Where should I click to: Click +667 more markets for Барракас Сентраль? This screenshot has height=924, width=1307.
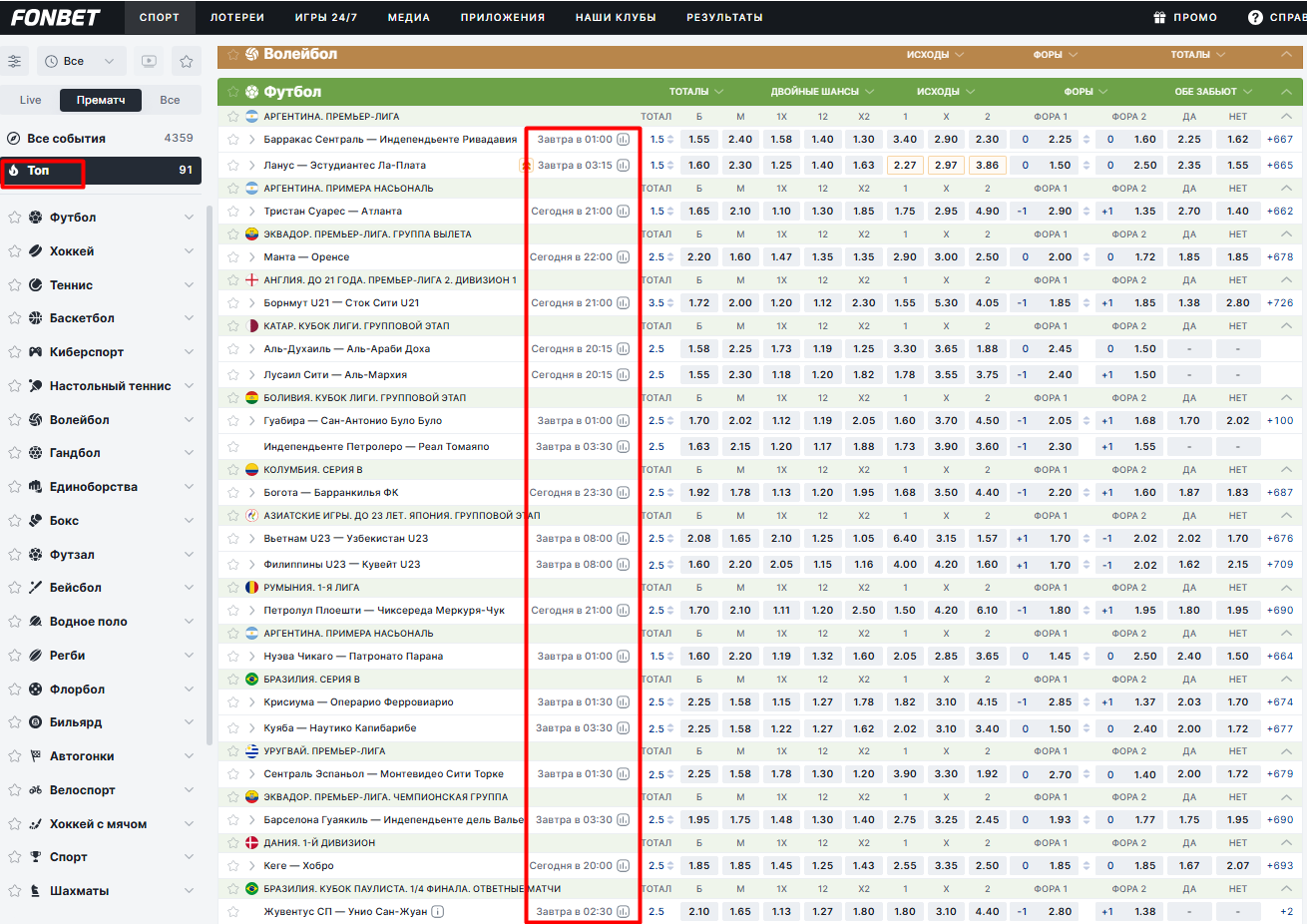pyautogui.click(x=1280, y=140)
